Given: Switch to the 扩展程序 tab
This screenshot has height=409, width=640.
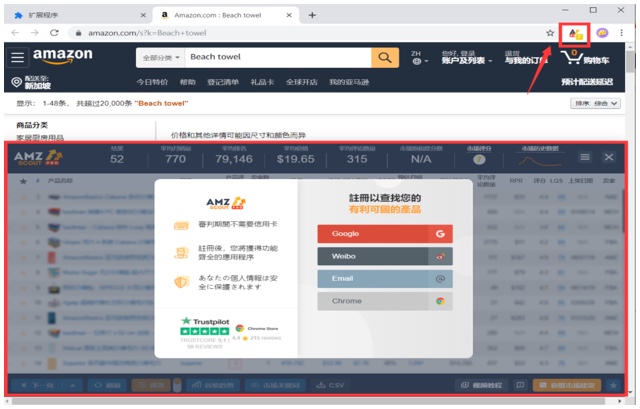Looking at the screenshot, I should click(78, 15).
